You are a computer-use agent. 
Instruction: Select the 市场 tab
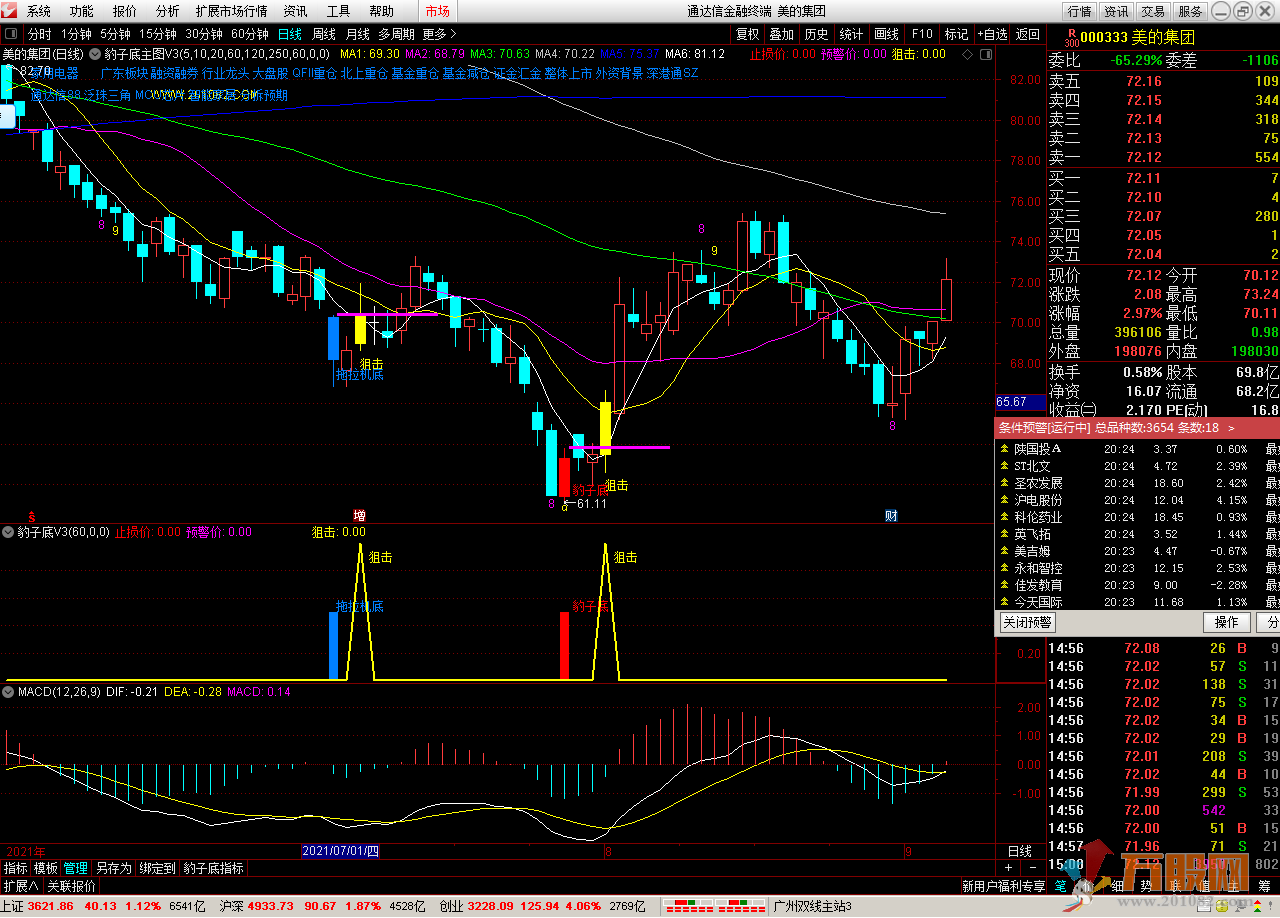coord(437,11)
